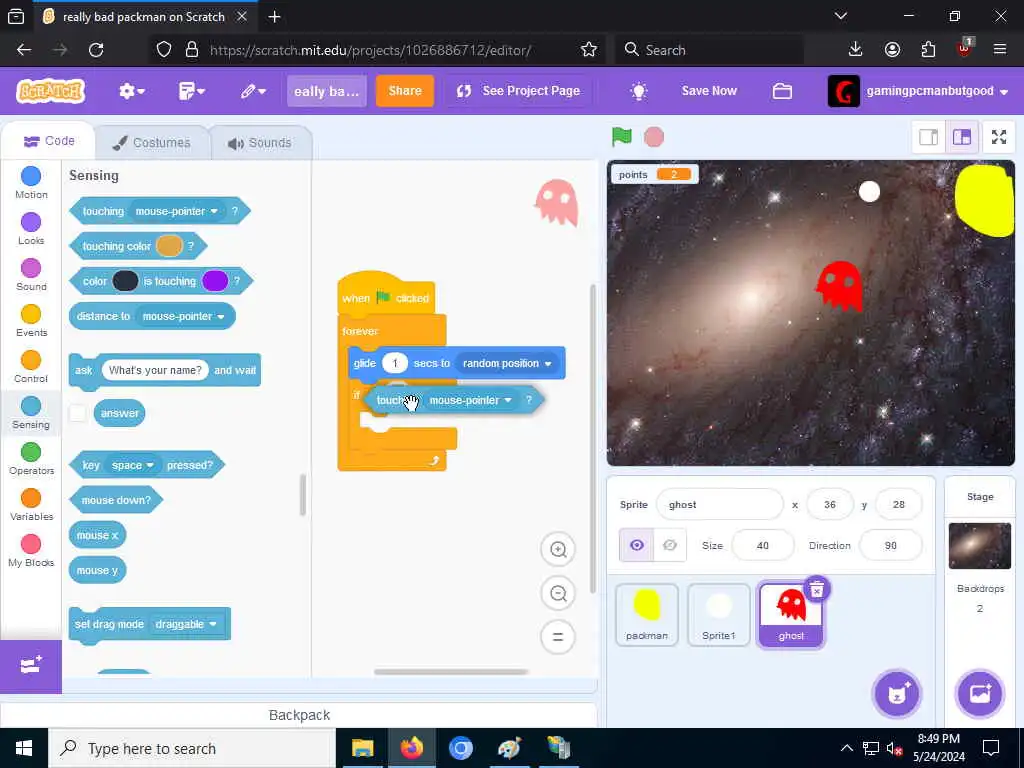Switch to large stage layout
This screenshot has width=1024, height=768.
coord(962,136)
